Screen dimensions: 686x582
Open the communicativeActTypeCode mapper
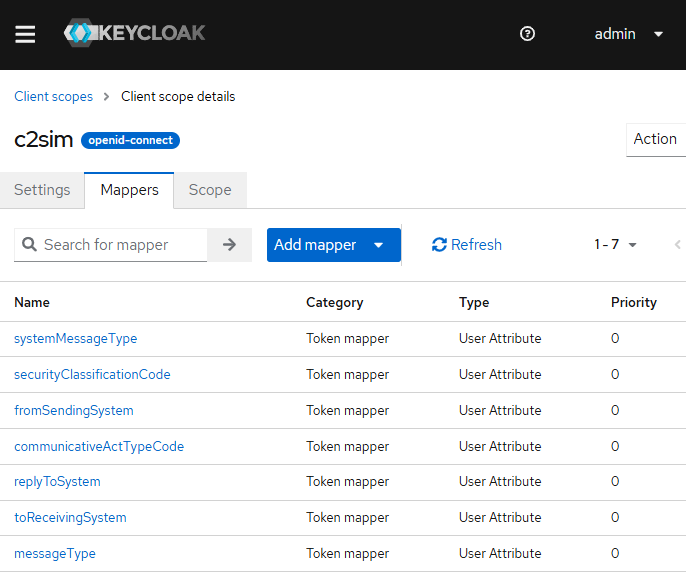click(99, 447)
